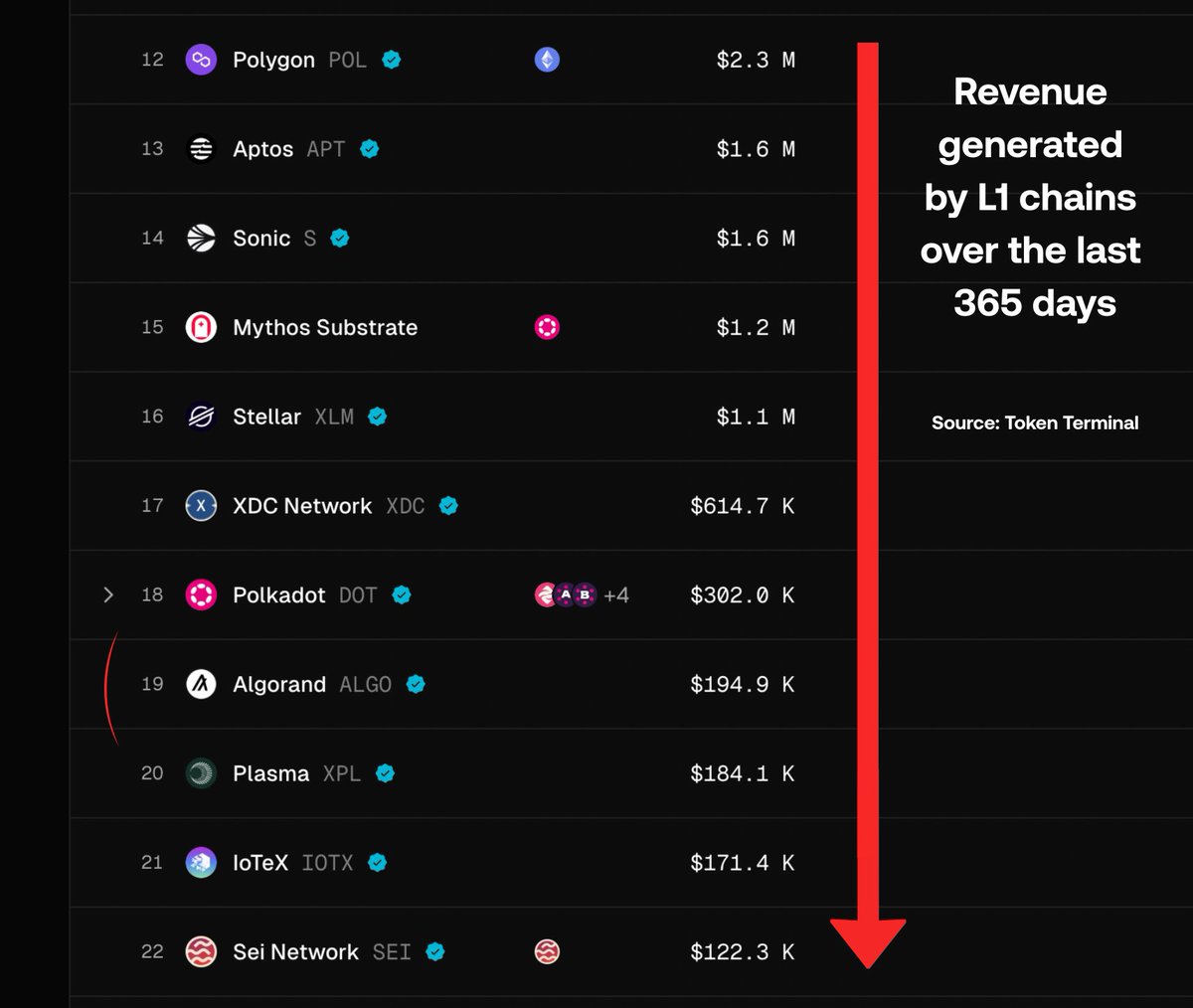Select the verified badge on Sei Network row

[x=432, y=951]
